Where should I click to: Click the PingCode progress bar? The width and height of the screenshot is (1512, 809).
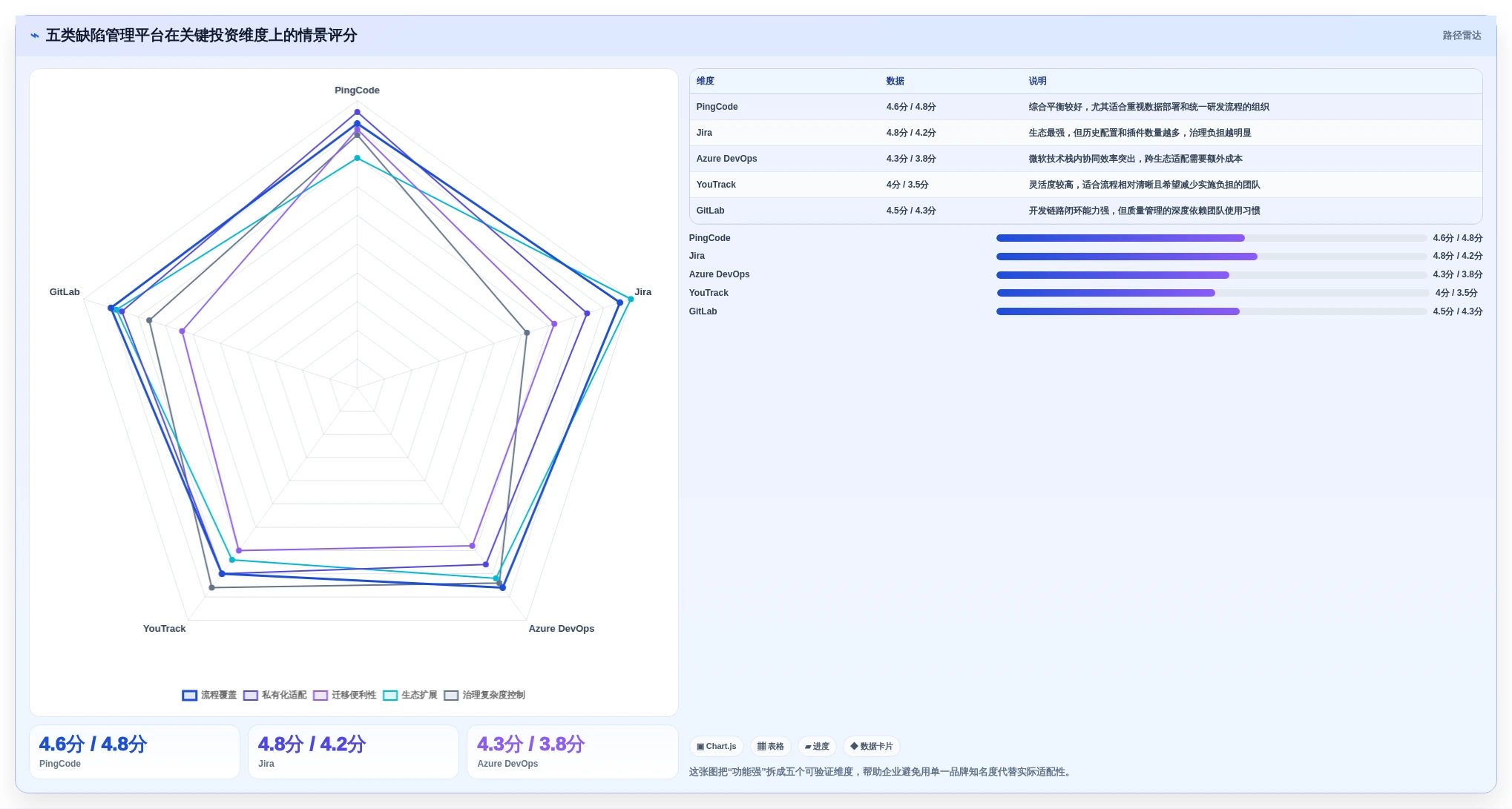pos(1211,239)
